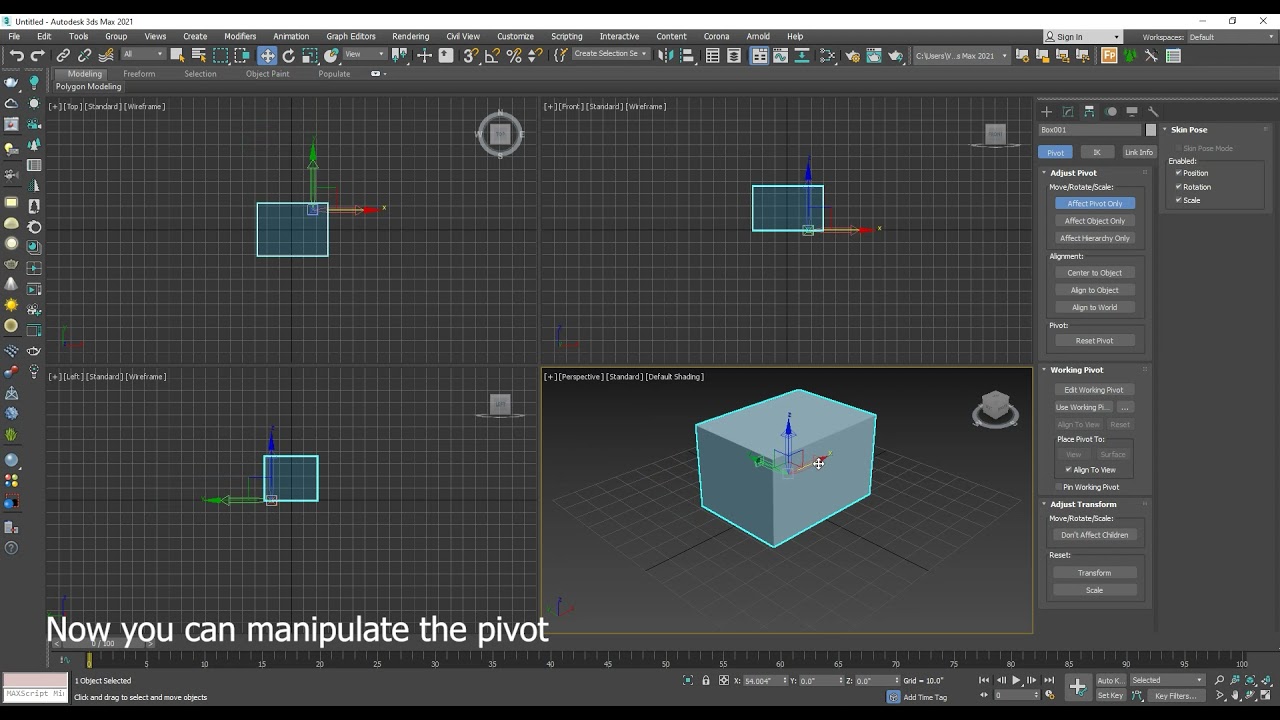Click the Edit Working Pivot button
Image resolution: width=1280 pixels, height=720 pixels.
1094,390
